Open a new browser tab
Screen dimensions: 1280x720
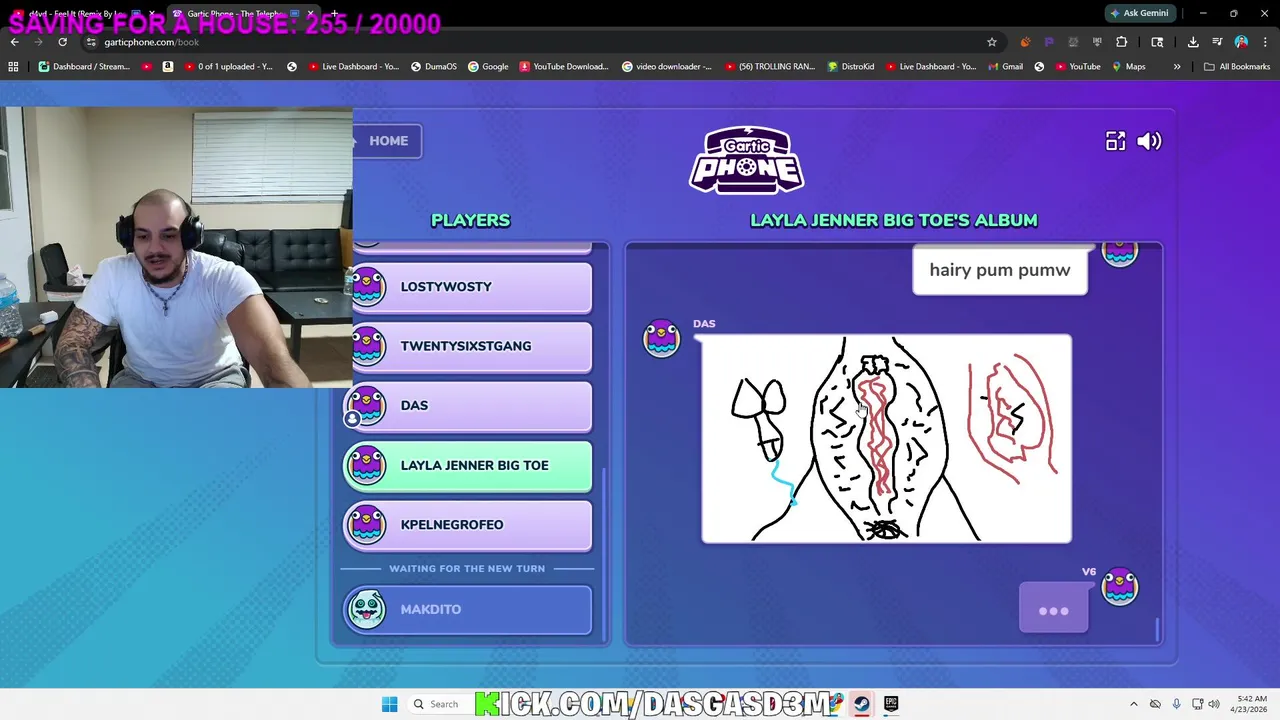[x=333, y=14]
